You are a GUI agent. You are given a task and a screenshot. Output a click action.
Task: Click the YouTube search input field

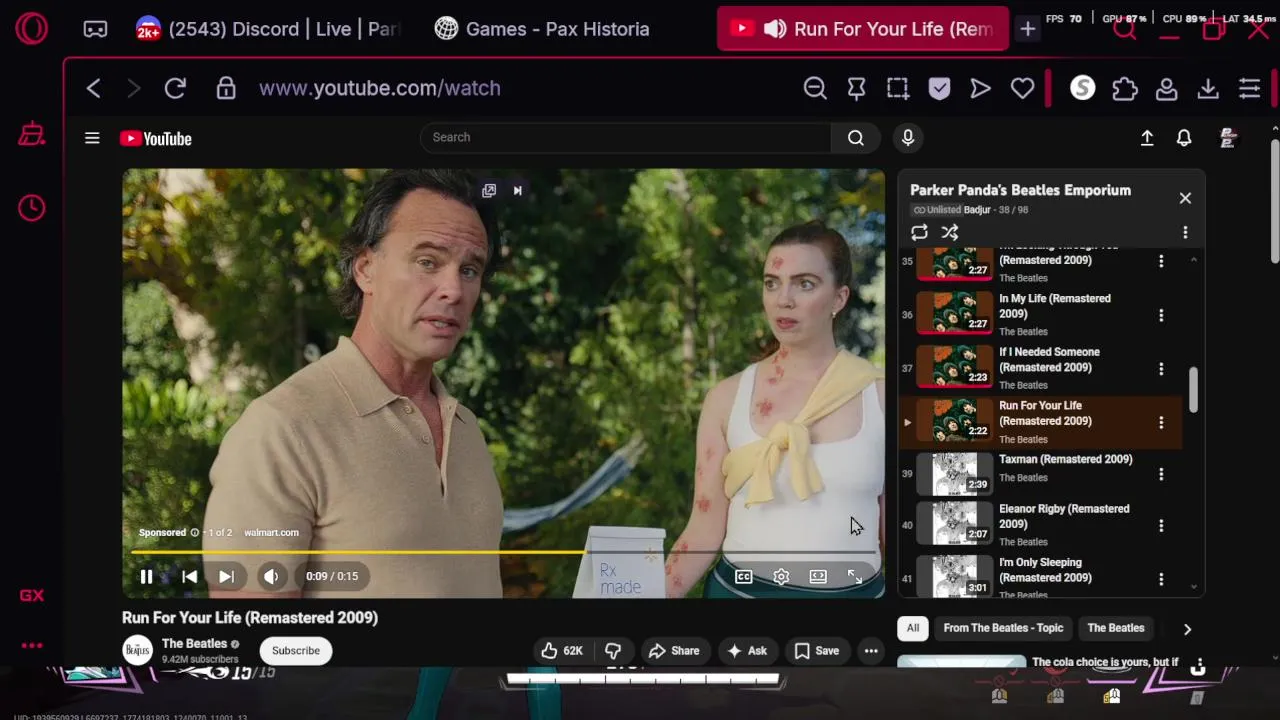pos(626,138)
